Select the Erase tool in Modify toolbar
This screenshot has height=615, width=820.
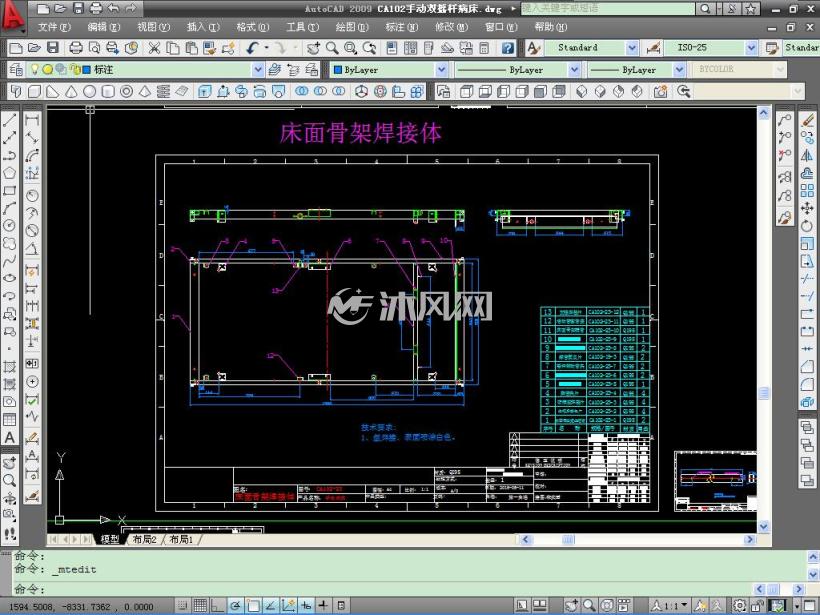tap(808, 120)
